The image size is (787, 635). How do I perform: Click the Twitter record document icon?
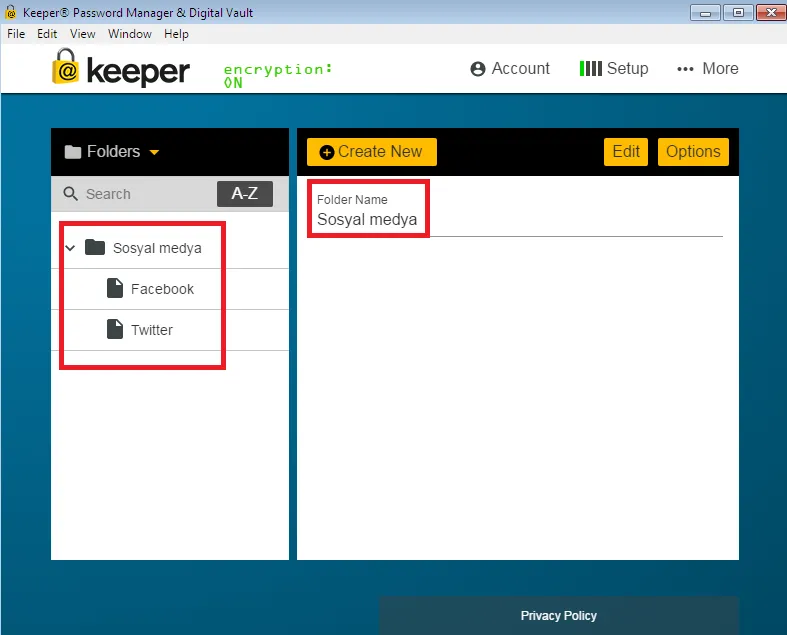[115, 329]
